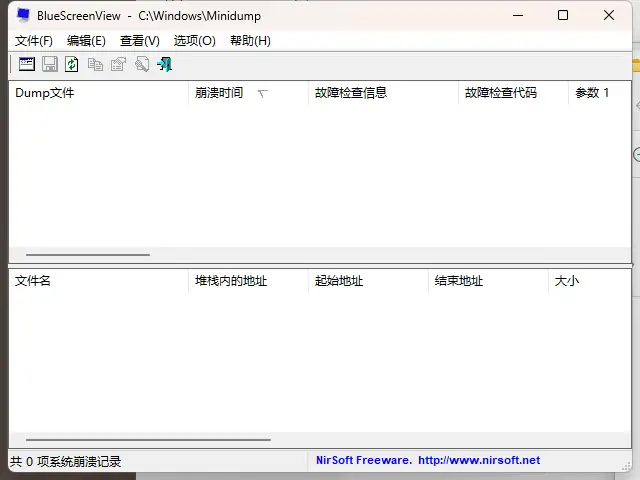
Task: Click the NirSoft Freeware status bar text
Action: point(364,460)
